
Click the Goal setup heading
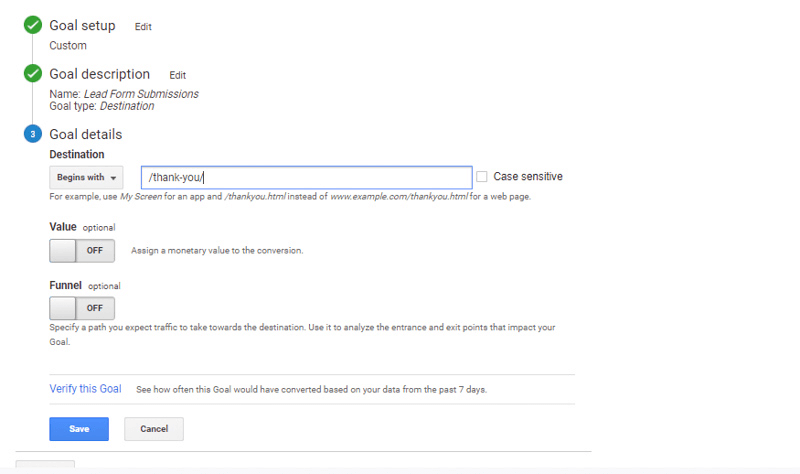coord(82,26)
